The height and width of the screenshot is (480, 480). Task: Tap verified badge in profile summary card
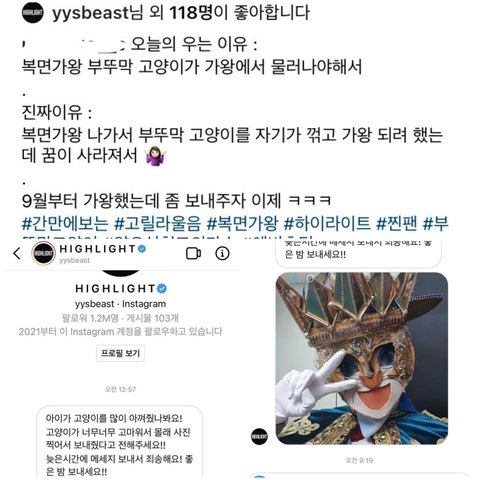click(162, 288)
